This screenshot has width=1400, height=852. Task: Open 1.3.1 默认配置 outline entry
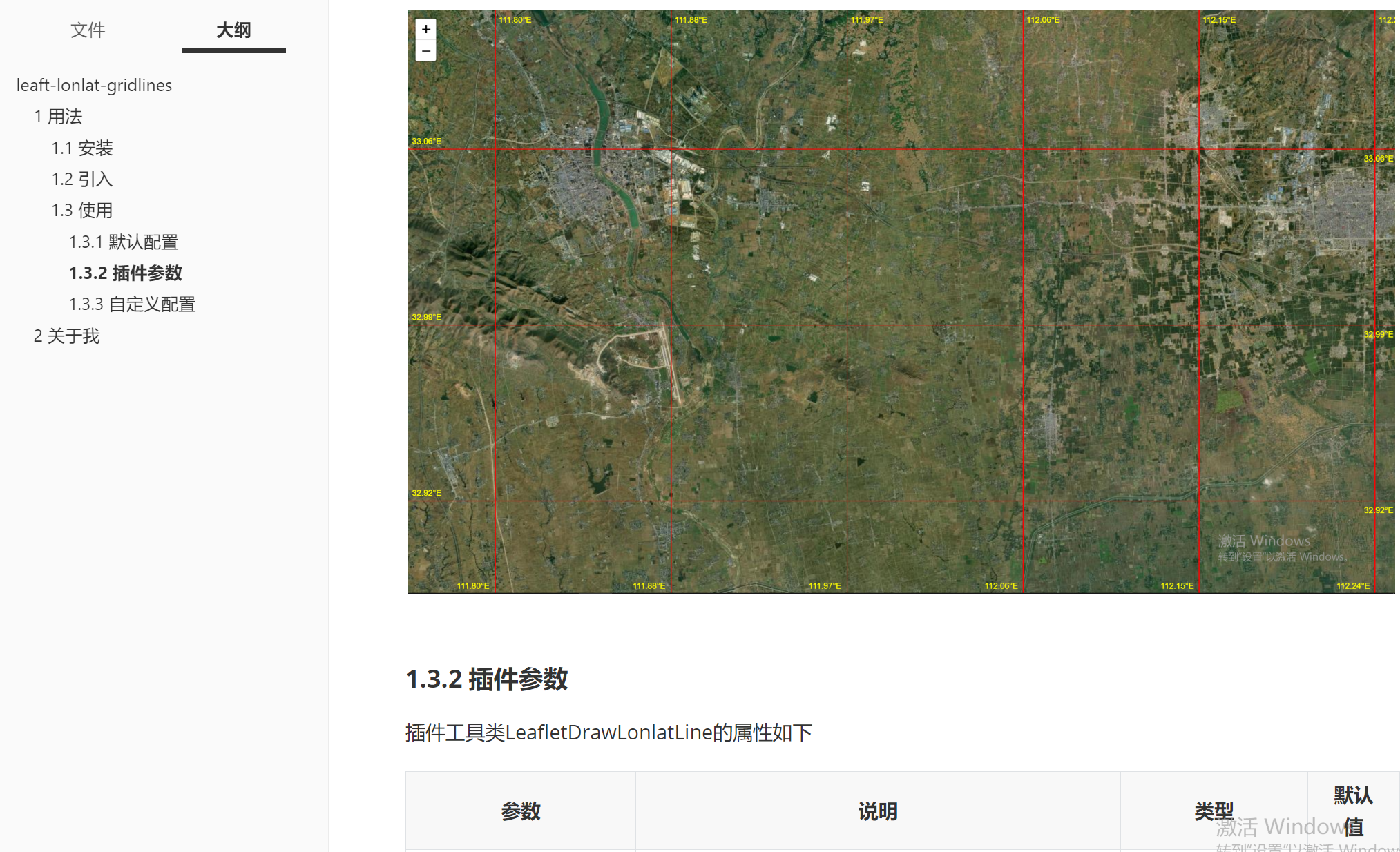(x=123, y=242)
